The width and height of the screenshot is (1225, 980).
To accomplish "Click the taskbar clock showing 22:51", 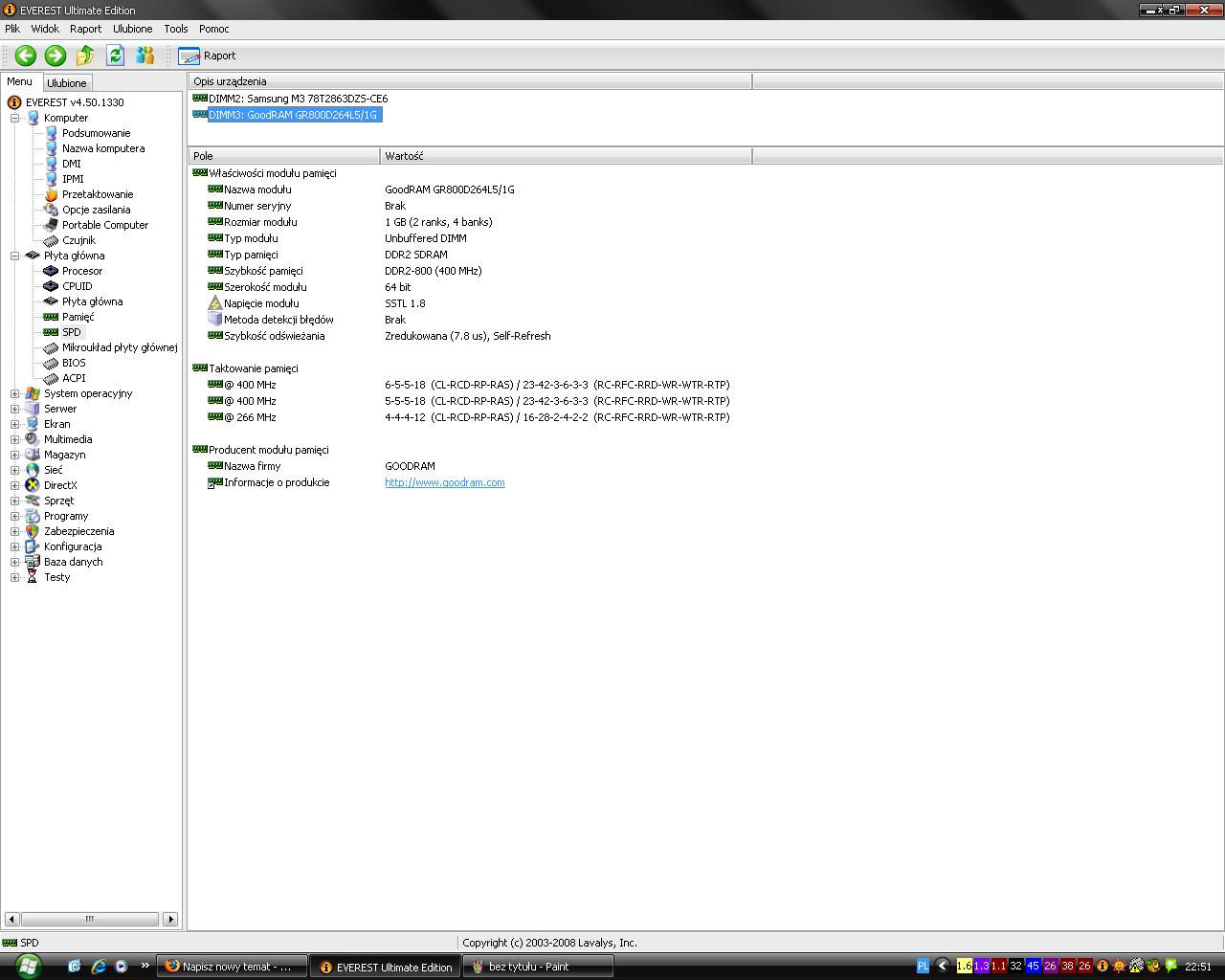I will (1198, 967).
